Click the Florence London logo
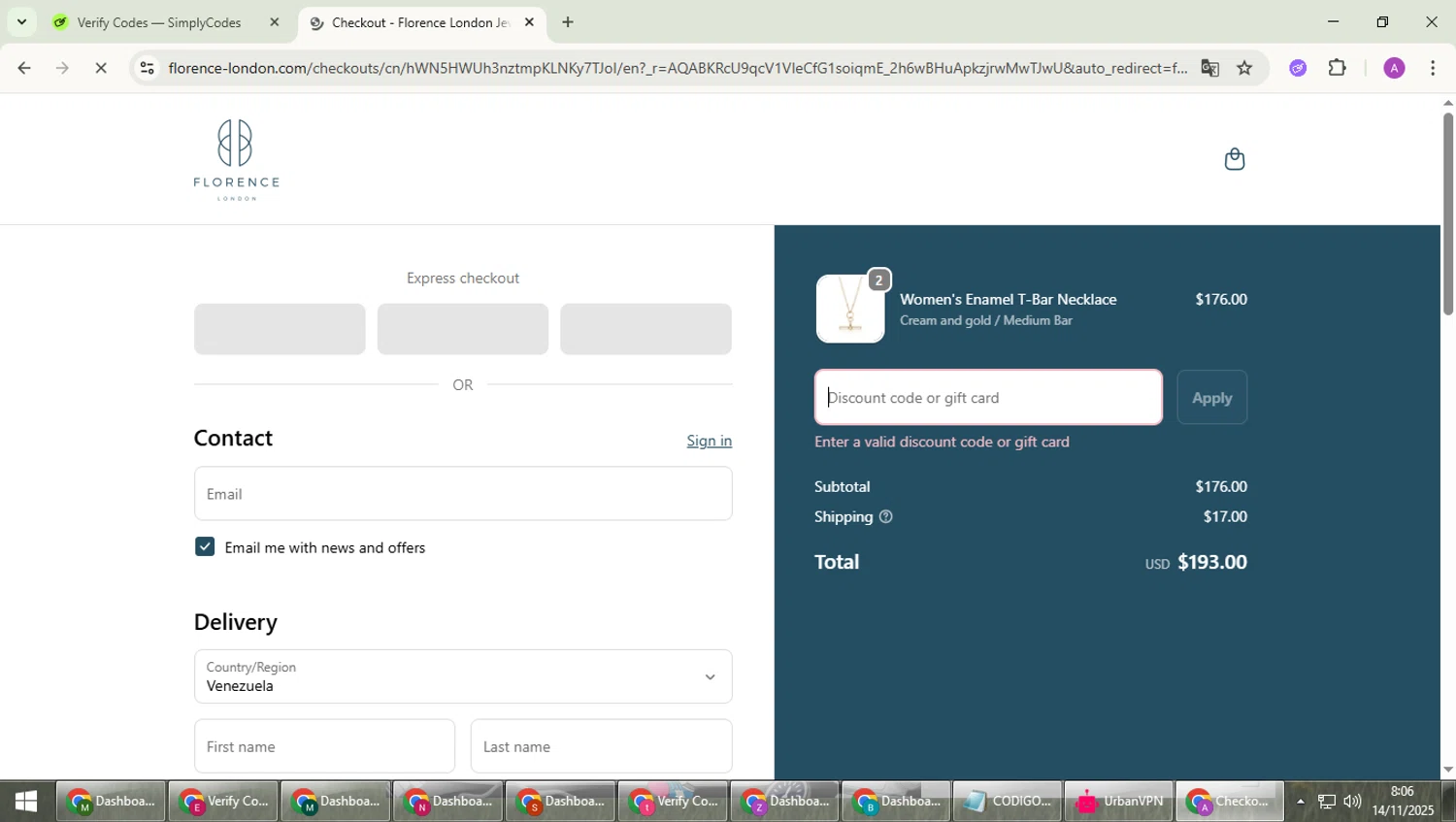 coord(236,160)
